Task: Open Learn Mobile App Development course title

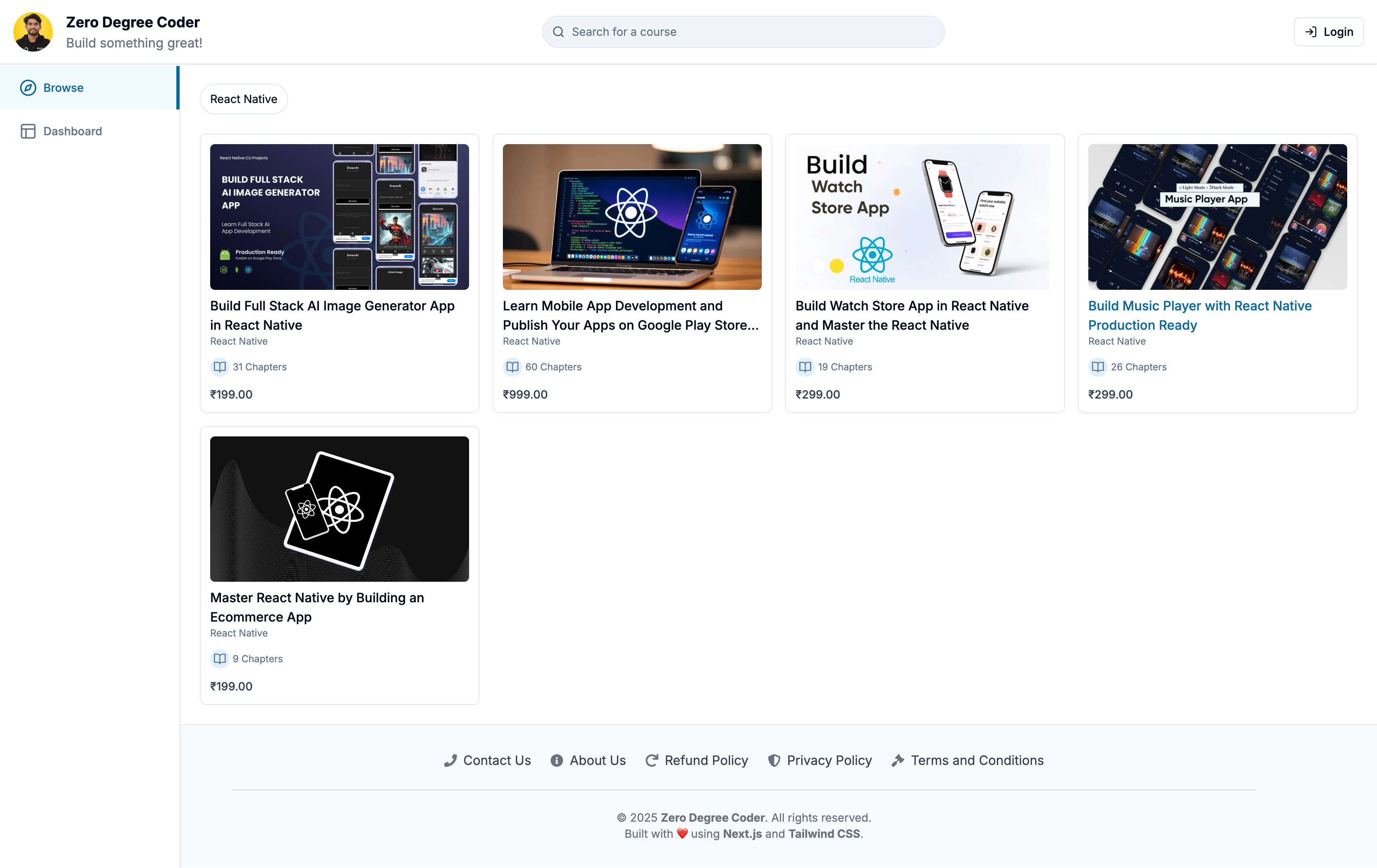Action: [631, 315]
